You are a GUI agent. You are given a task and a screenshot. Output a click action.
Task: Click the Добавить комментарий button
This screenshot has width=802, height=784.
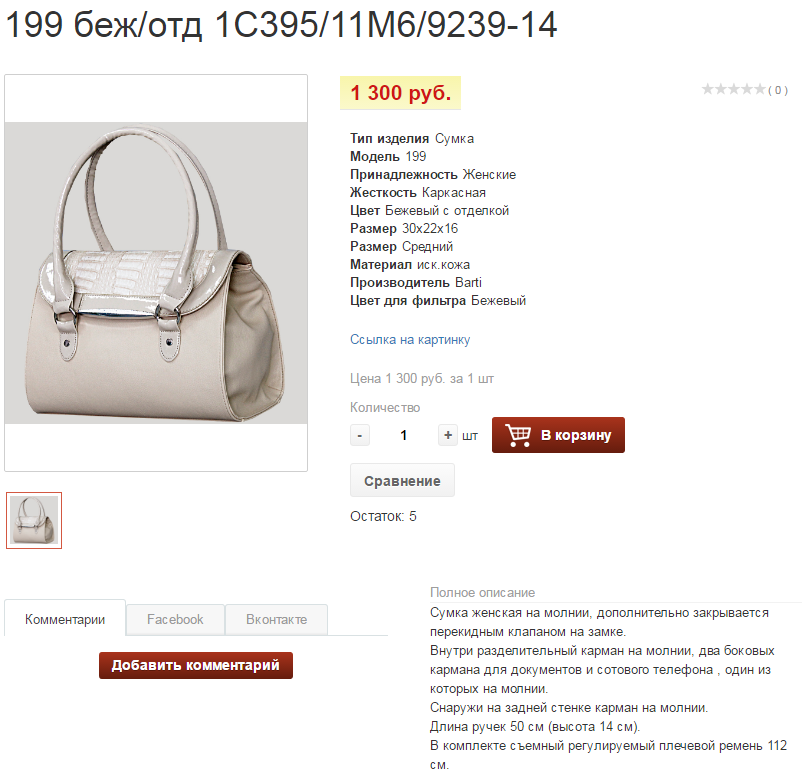(x=196, y=665)
